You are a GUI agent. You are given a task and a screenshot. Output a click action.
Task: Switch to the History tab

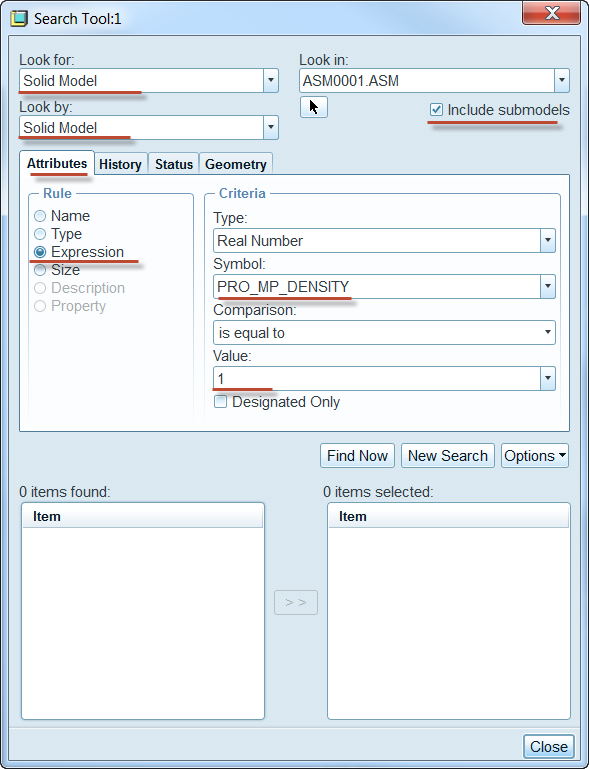click(x=120, y=164)
